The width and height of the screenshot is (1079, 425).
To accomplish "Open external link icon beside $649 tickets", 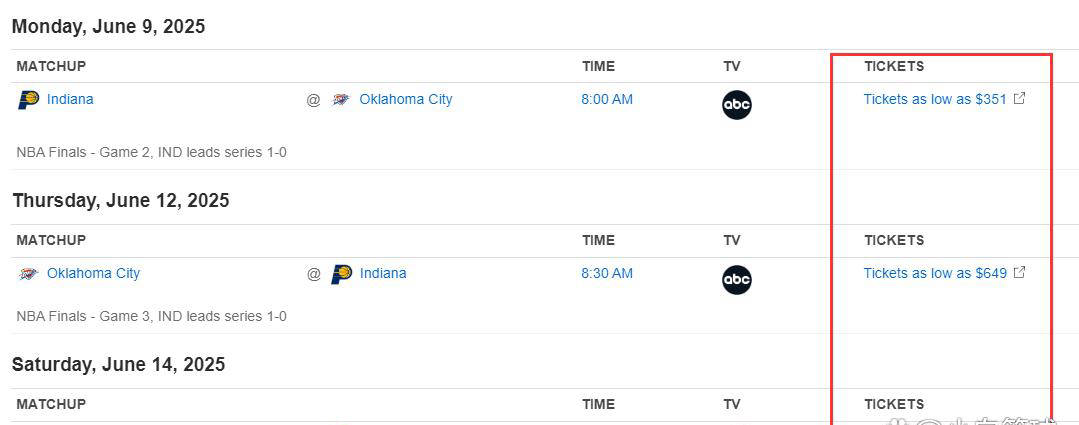I will click(1019, 273).
